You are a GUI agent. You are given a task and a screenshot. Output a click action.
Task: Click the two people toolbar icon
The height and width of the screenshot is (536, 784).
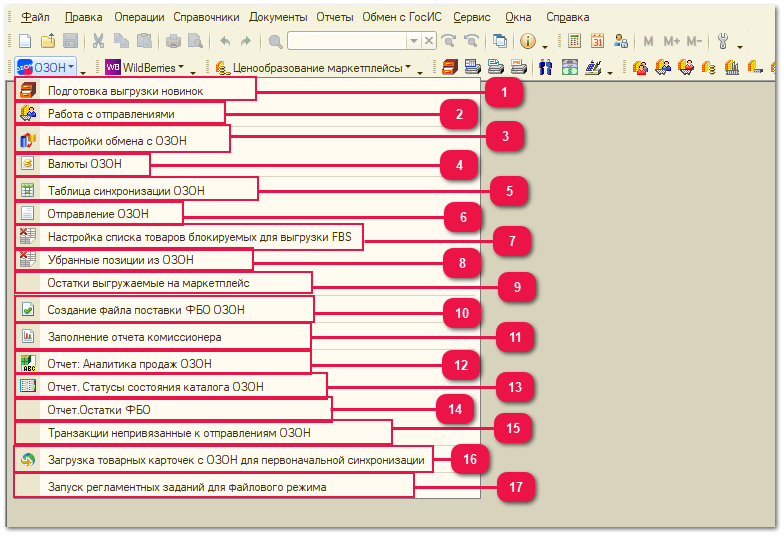click(546, 68)
